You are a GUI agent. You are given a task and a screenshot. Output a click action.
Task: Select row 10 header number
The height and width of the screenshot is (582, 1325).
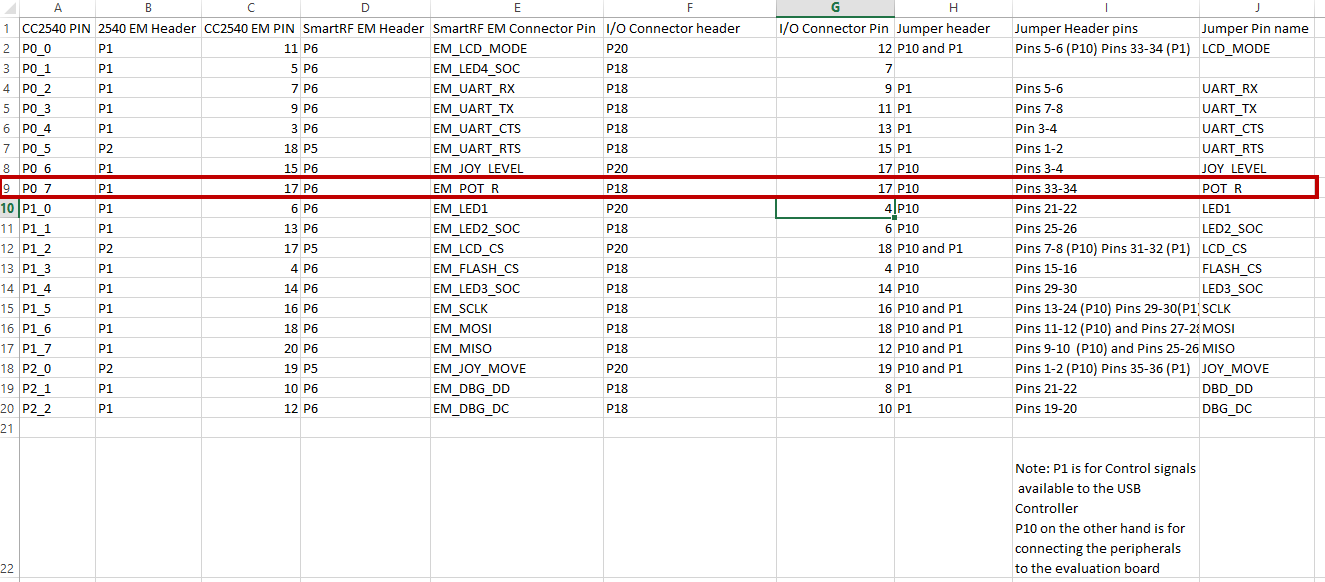(x=9, y=208)
